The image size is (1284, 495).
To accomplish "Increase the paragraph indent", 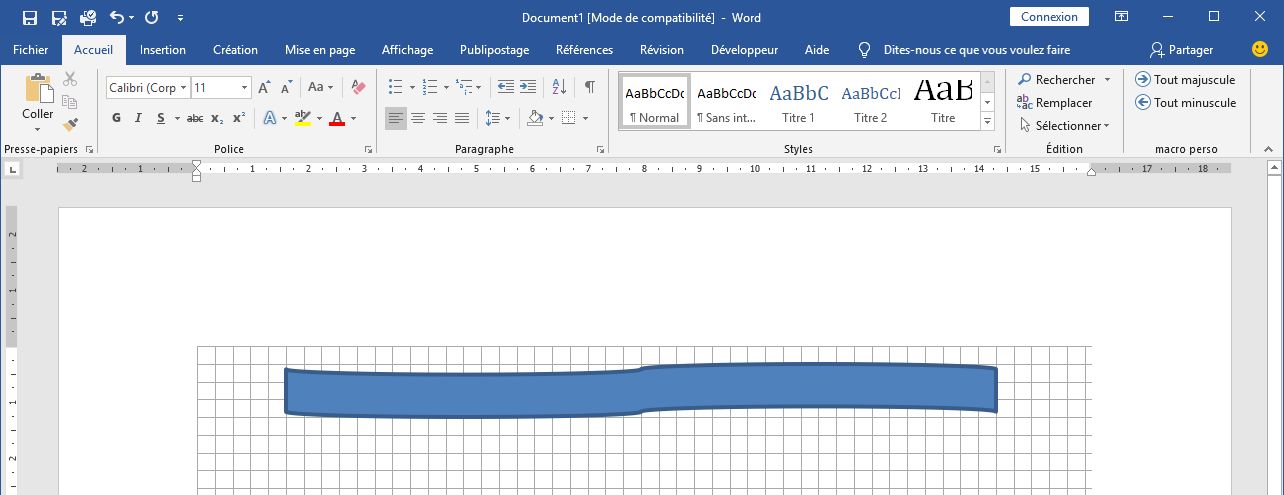I will click(528, 87).
